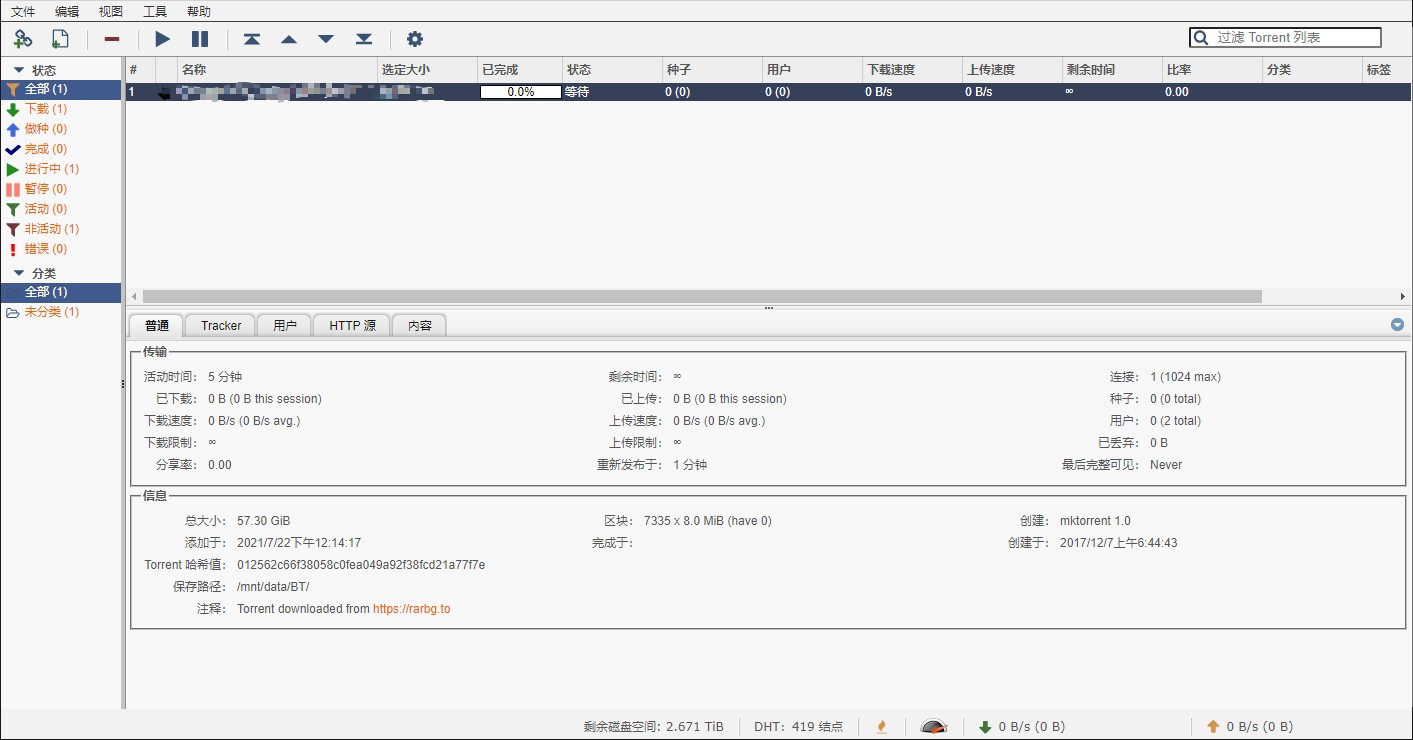1413x740 pixels.
Task: Click the firewall connection status flame icon
Action: pos(882,727)
